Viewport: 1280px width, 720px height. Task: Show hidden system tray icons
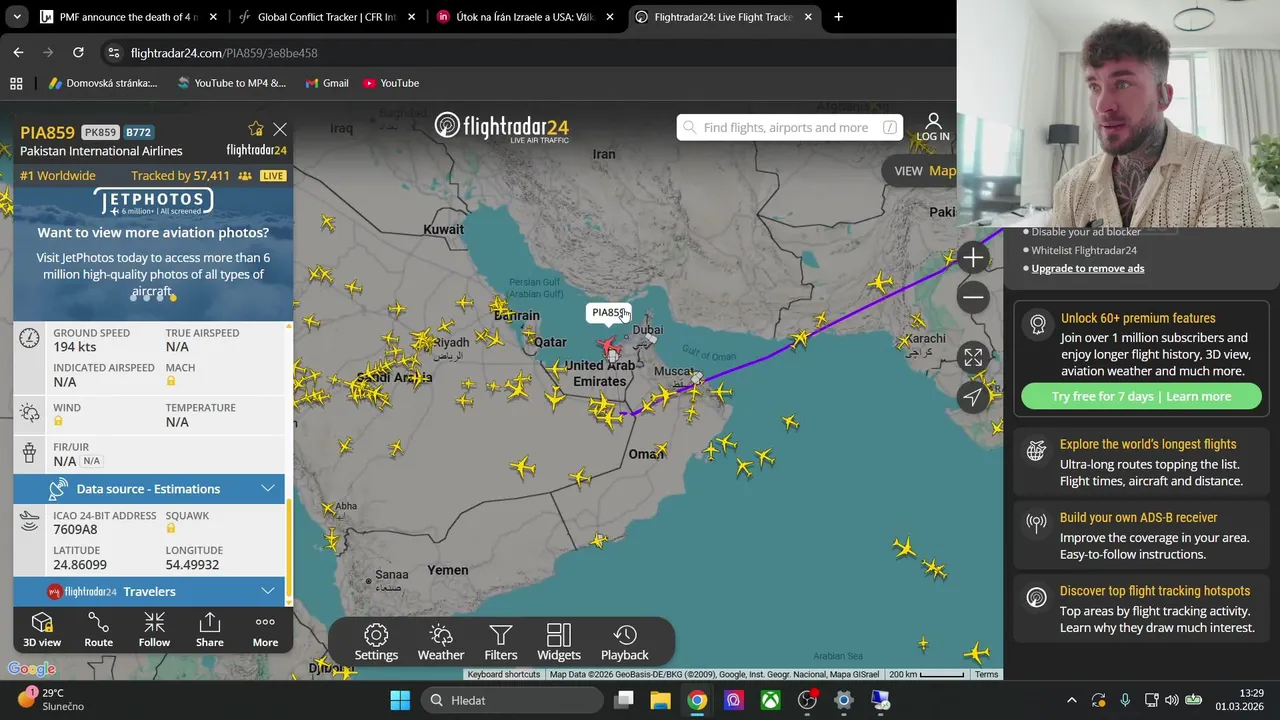tap(1071, 700)
